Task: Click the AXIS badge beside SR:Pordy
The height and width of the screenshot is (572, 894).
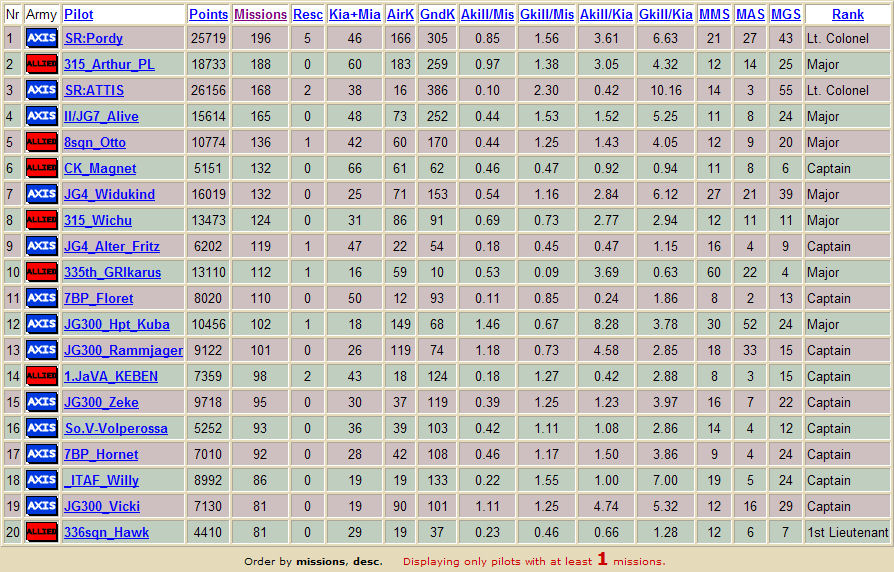Action: point(42,38)
